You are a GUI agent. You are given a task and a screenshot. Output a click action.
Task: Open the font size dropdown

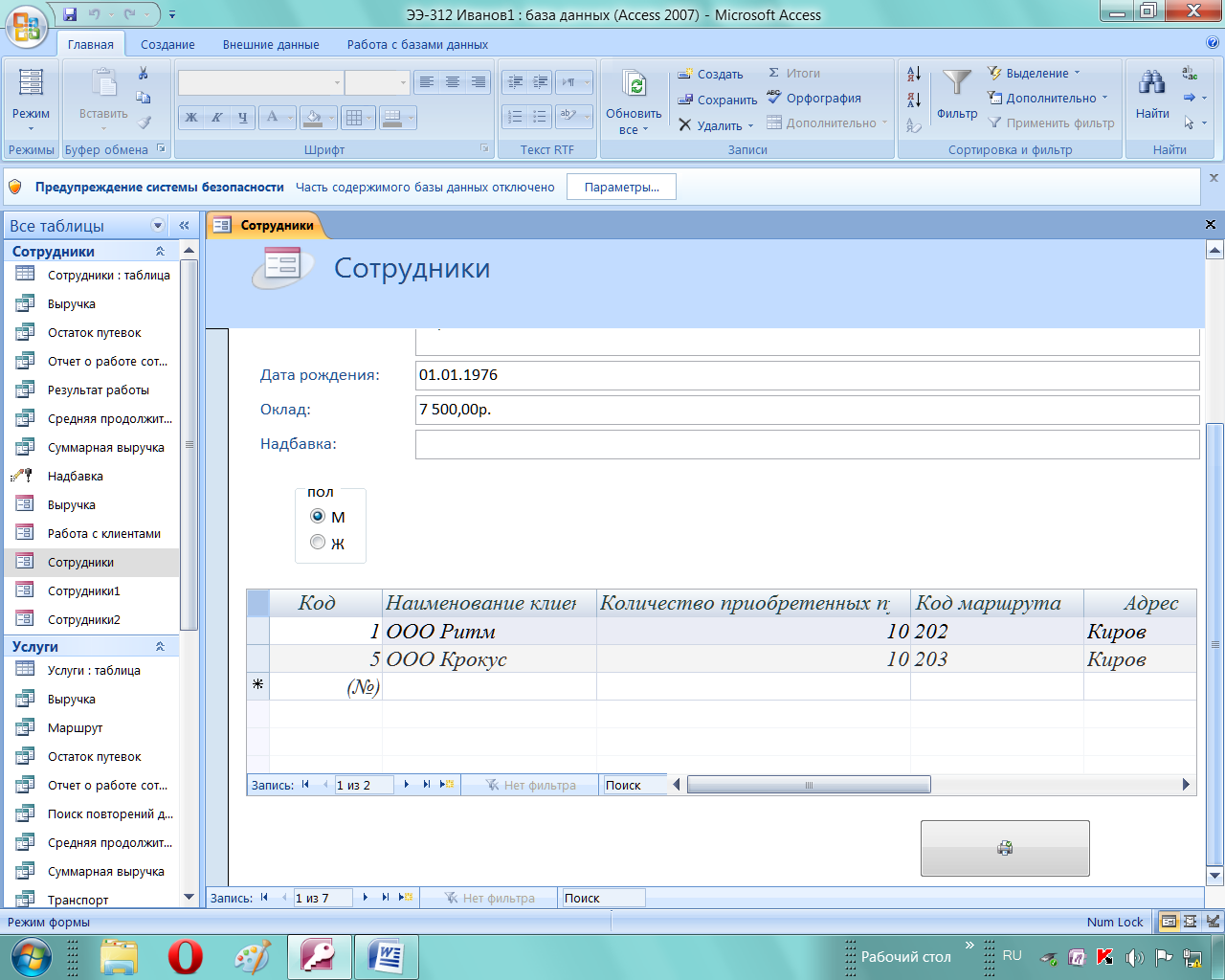click(403, 82)
